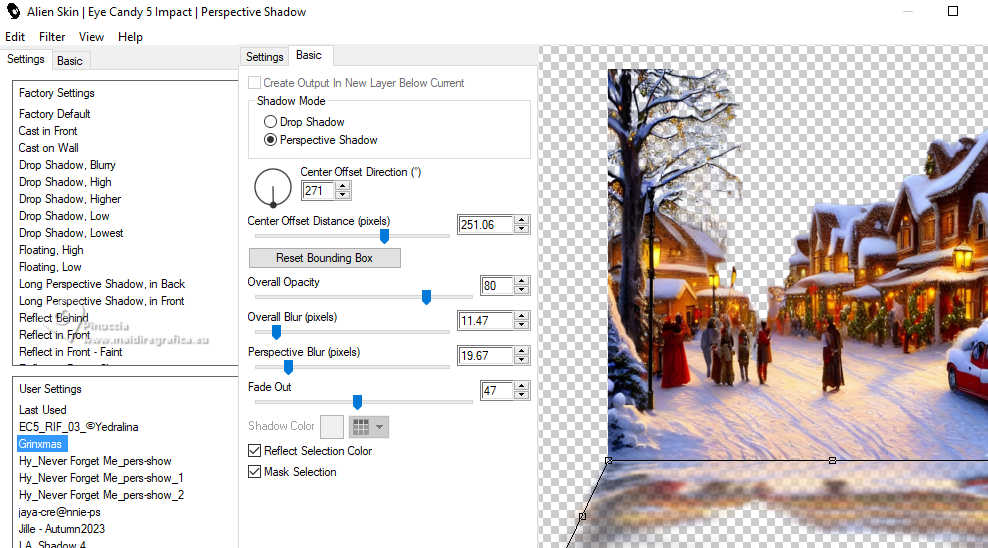Click Reset Bounding Box button
The height and width of the screenshot is (548, 988).
[x=325, y=258]
